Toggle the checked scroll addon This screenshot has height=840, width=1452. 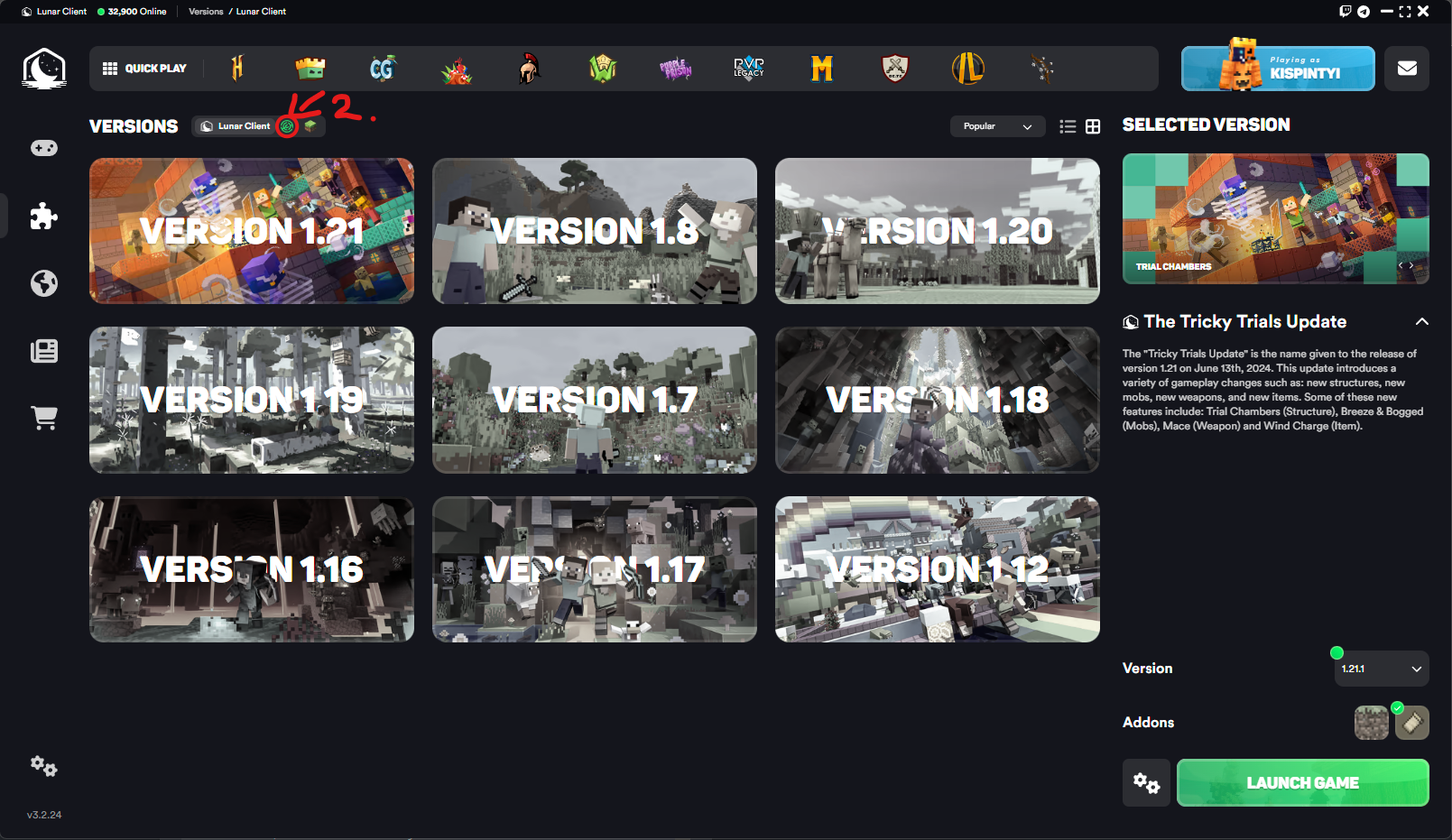click(x=1412, y=723)
